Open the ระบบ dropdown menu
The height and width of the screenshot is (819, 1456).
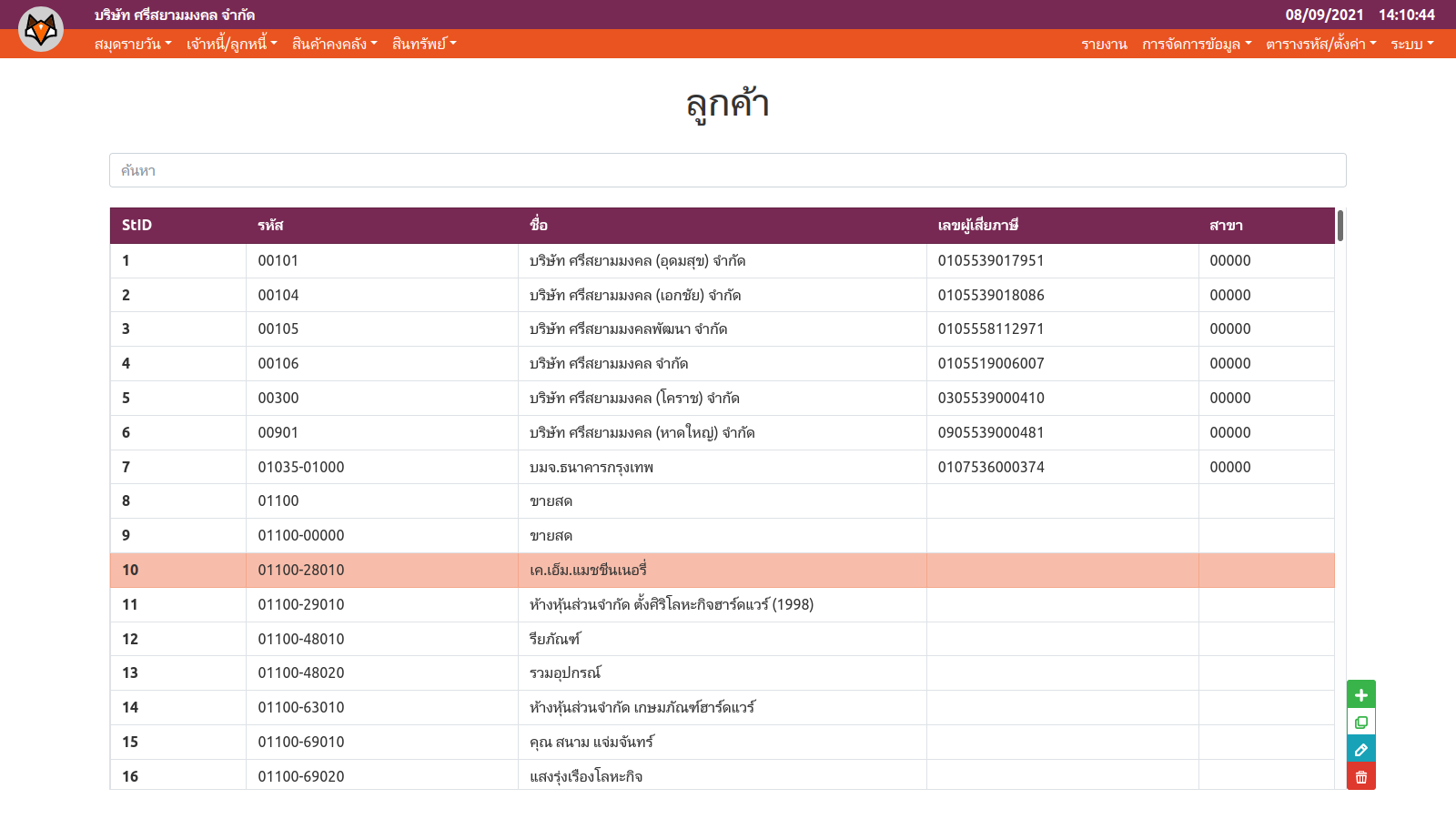tap(1412, 44)
